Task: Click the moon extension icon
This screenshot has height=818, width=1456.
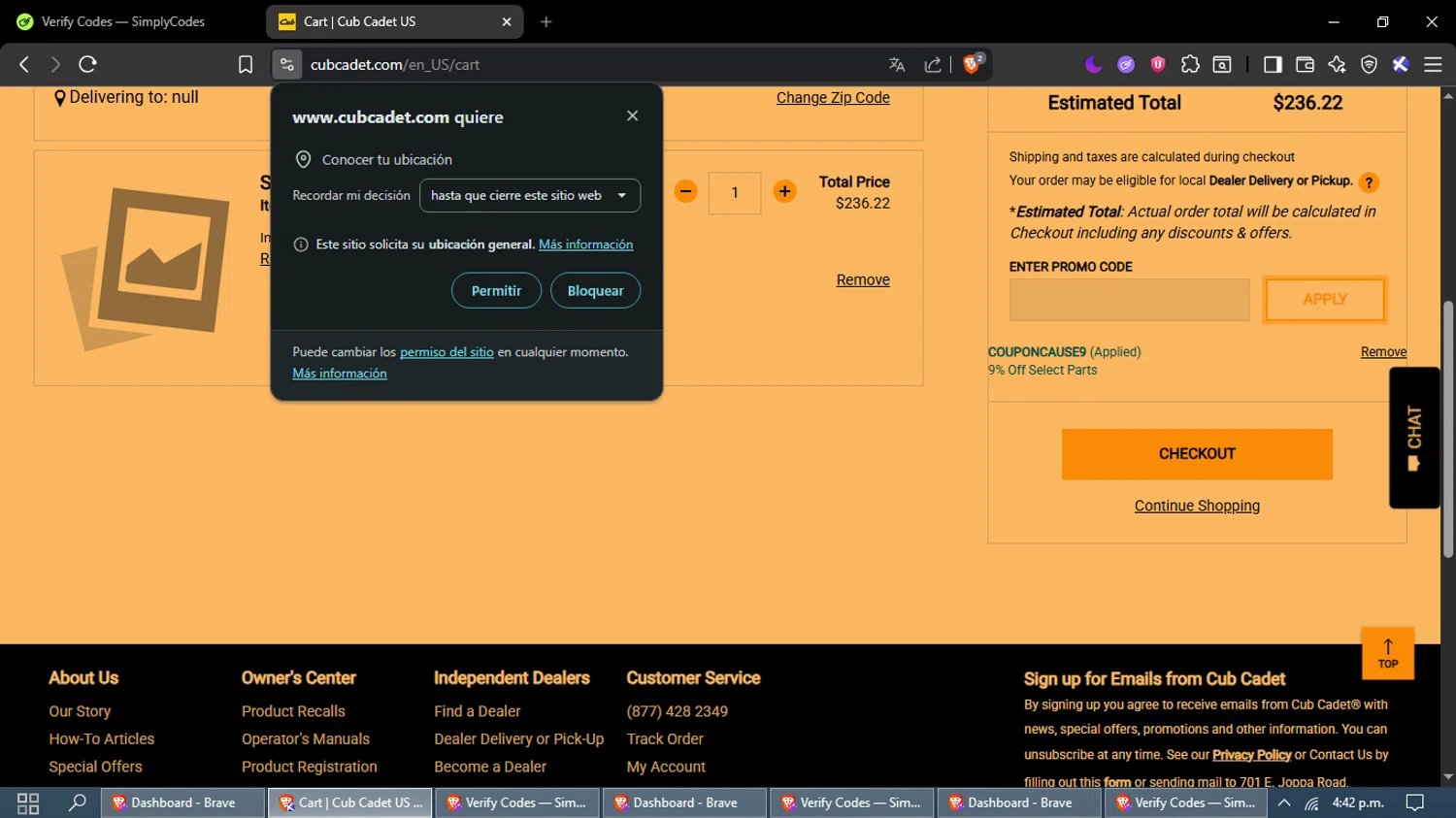Action: click(1094, 64)
